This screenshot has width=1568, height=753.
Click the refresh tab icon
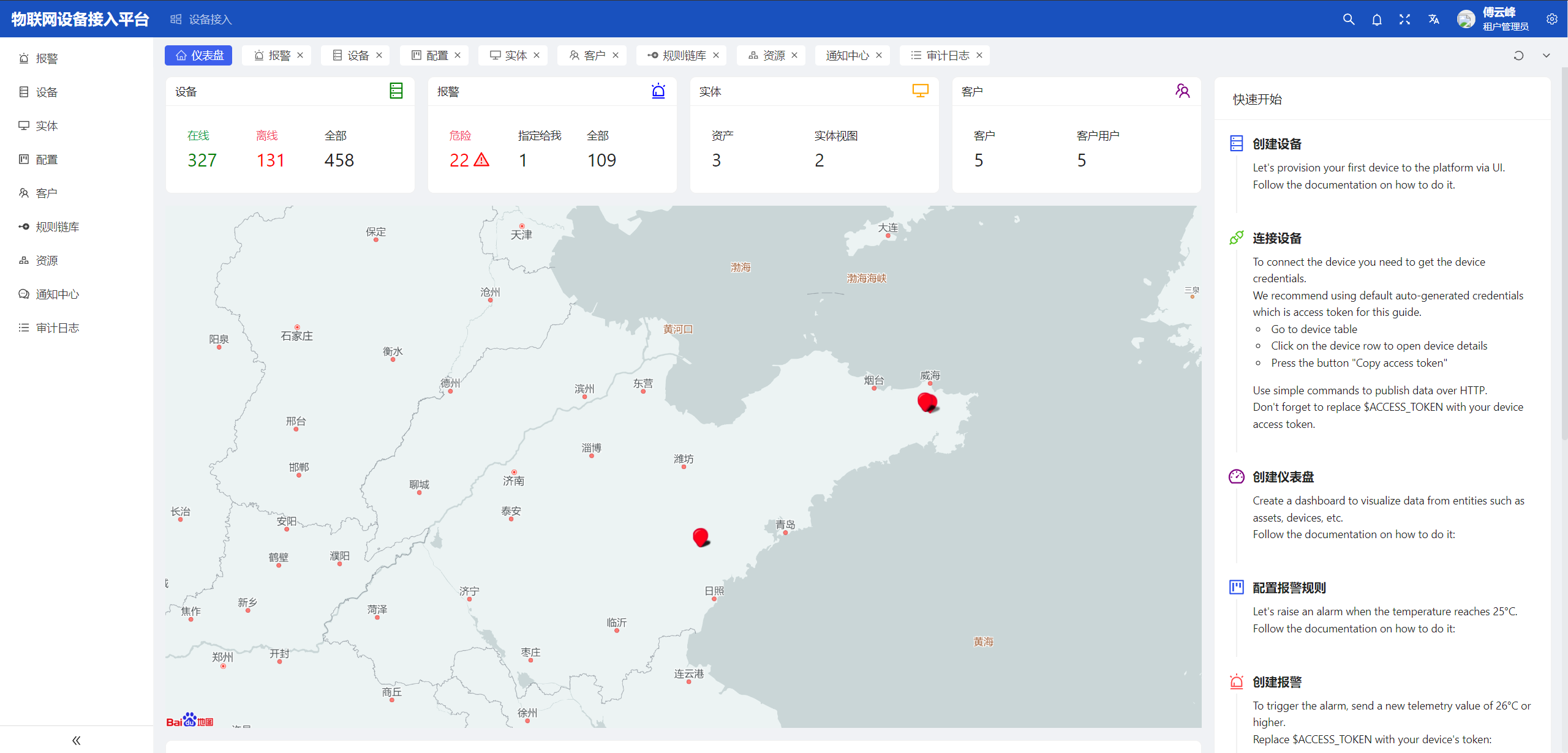pyautogui.click(x=1518, y=56)
